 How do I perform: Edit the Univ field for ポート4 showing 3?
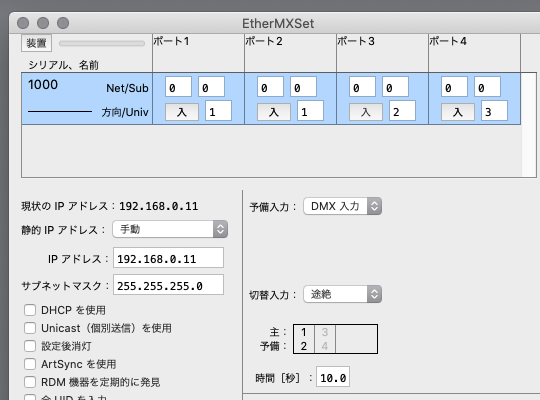494,111
